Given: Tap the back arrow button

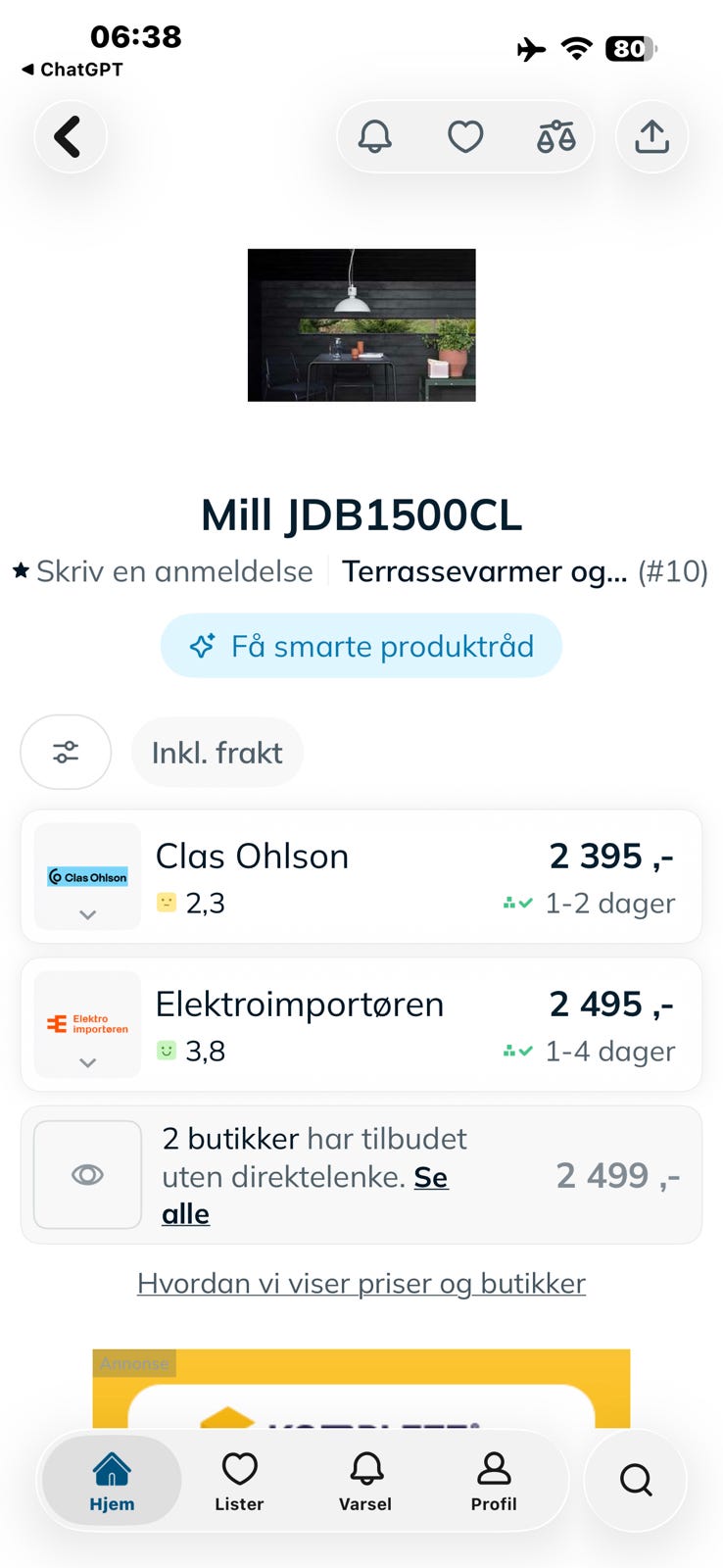Looking at the screenshot, I should coord(70,137).
